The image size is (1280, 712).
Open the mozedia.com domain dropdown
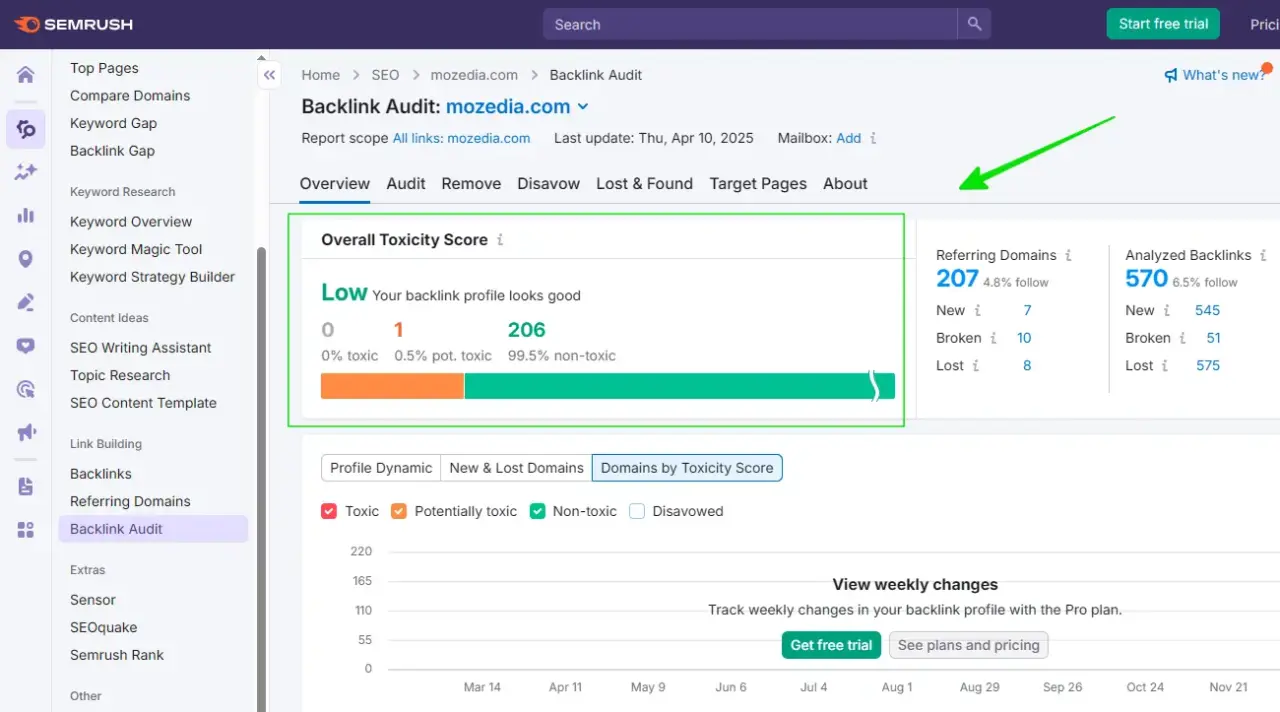click(583, 106)
